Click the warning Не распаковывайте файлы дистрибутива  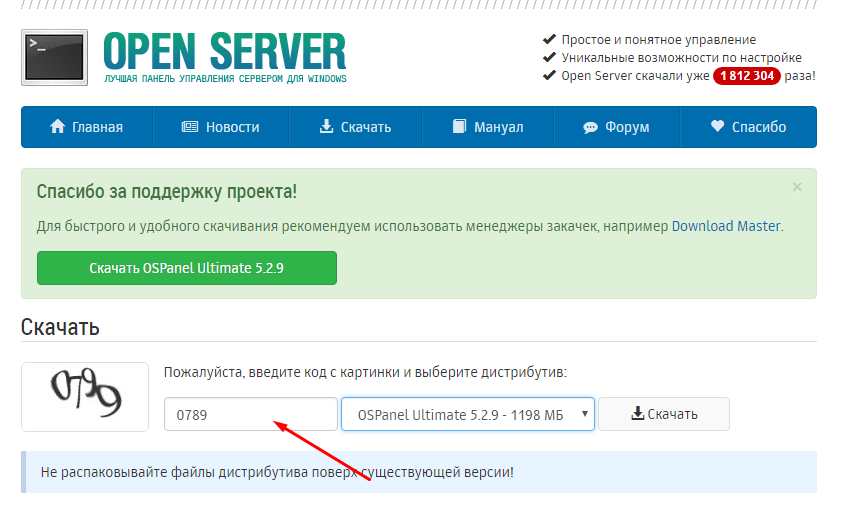pyautogui.click(x=277, y=472)
